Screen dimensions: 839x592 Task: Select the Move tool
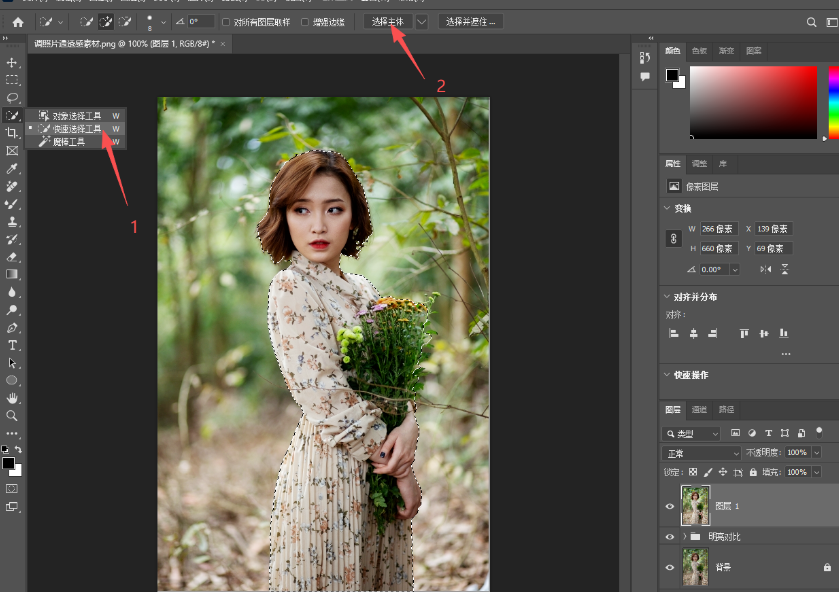tap(12, 63)
